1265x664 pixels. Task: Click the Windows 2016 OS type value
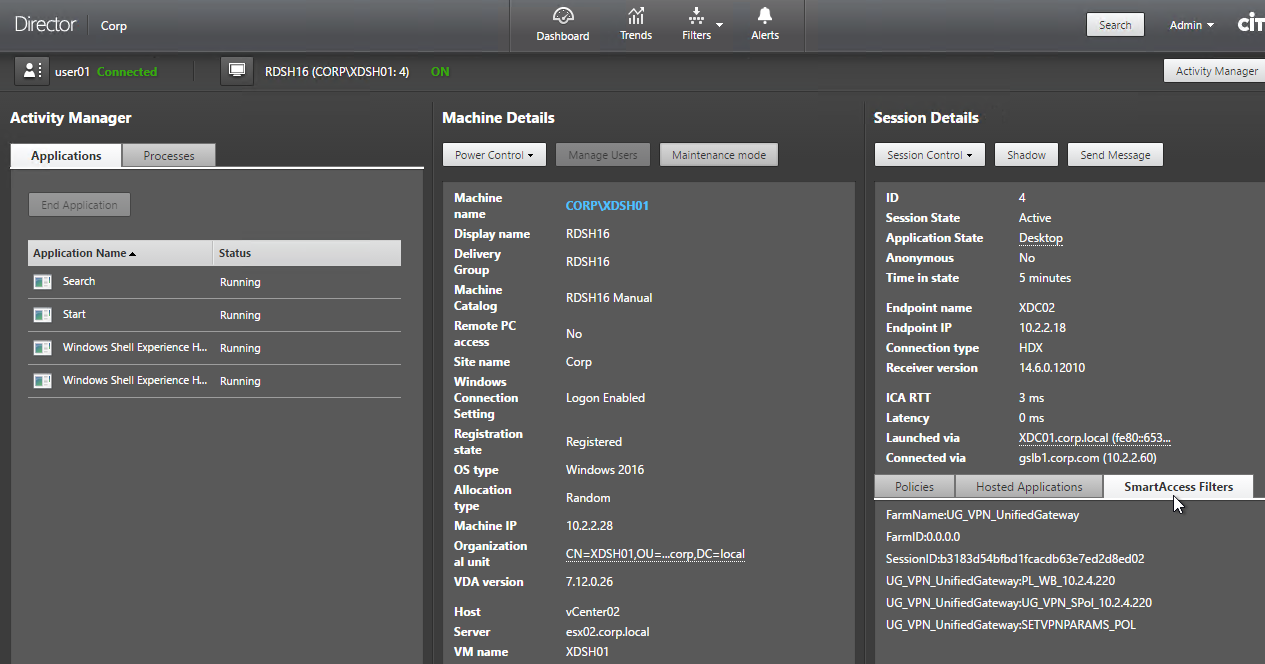pyautogui.click(x=605, y=470)
